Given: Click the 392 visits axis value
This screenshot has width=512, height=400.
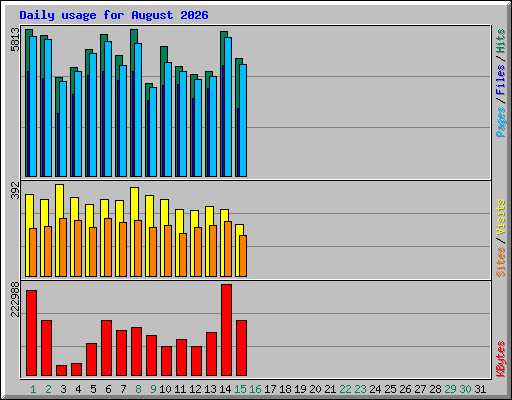Looking at the screenshot, I should (15, 190).
